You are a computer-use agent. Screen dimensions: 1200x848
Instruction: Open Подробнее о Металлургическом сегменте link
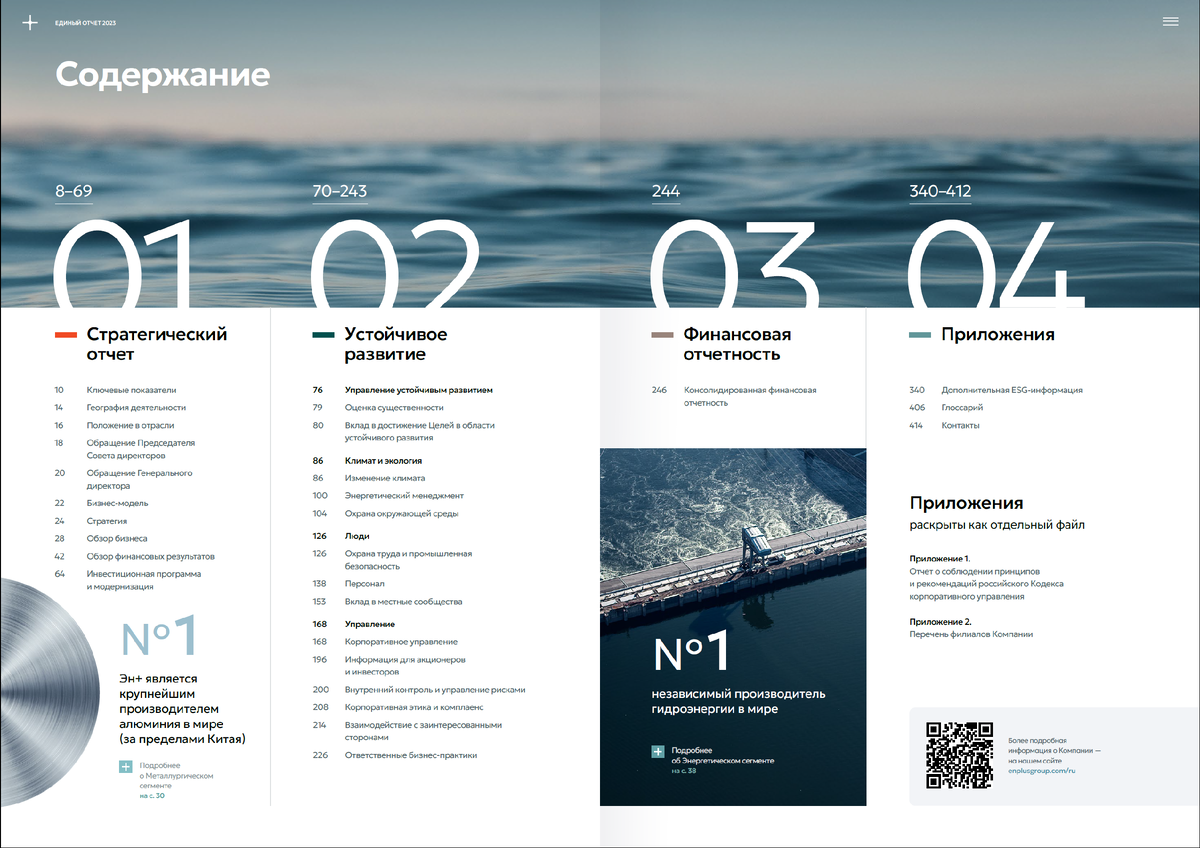pos(176,781)
